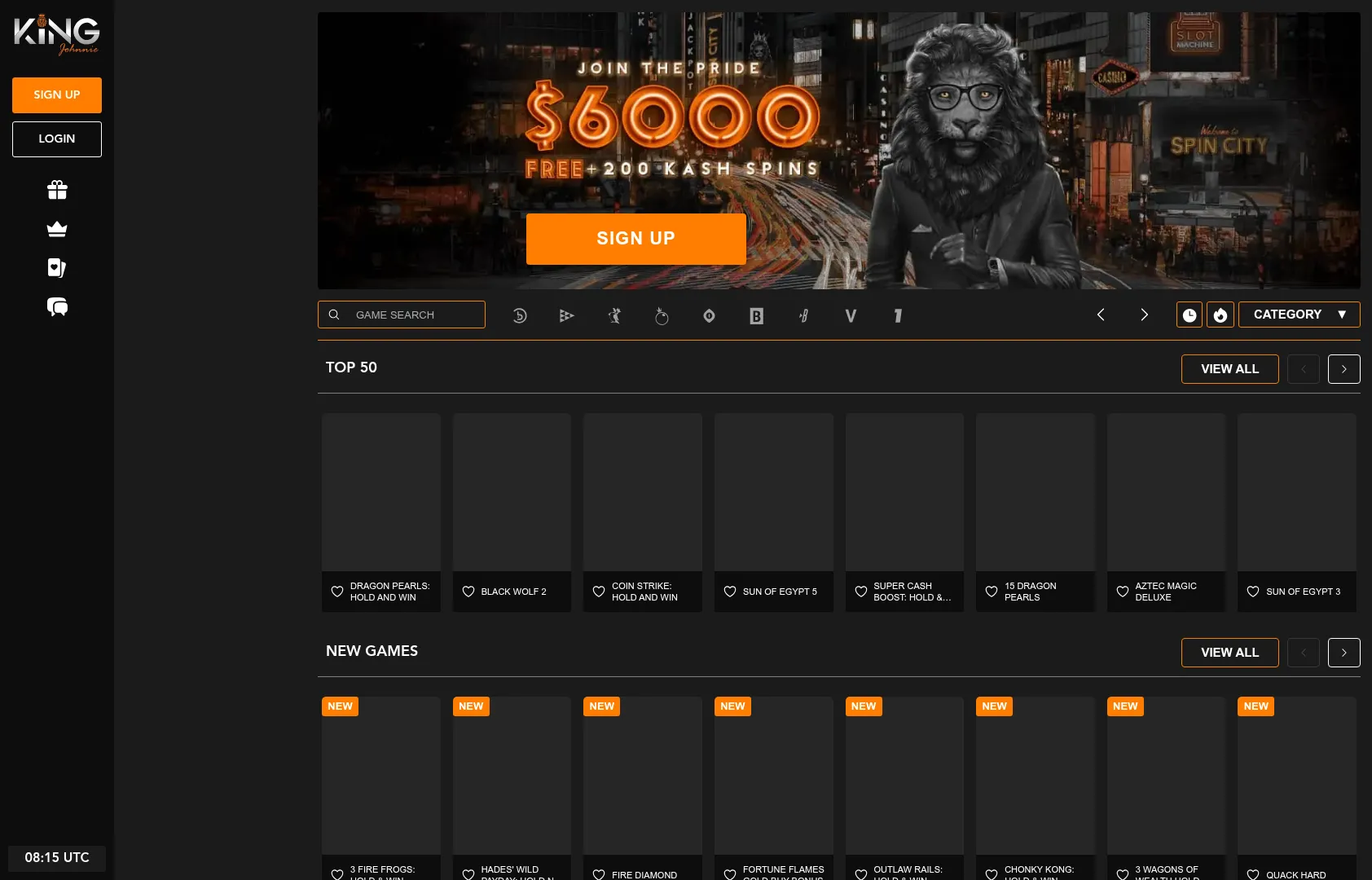Click the magnifier icon in game search
The width and height of the screenshot is (1372, 880).
(334, 315)
